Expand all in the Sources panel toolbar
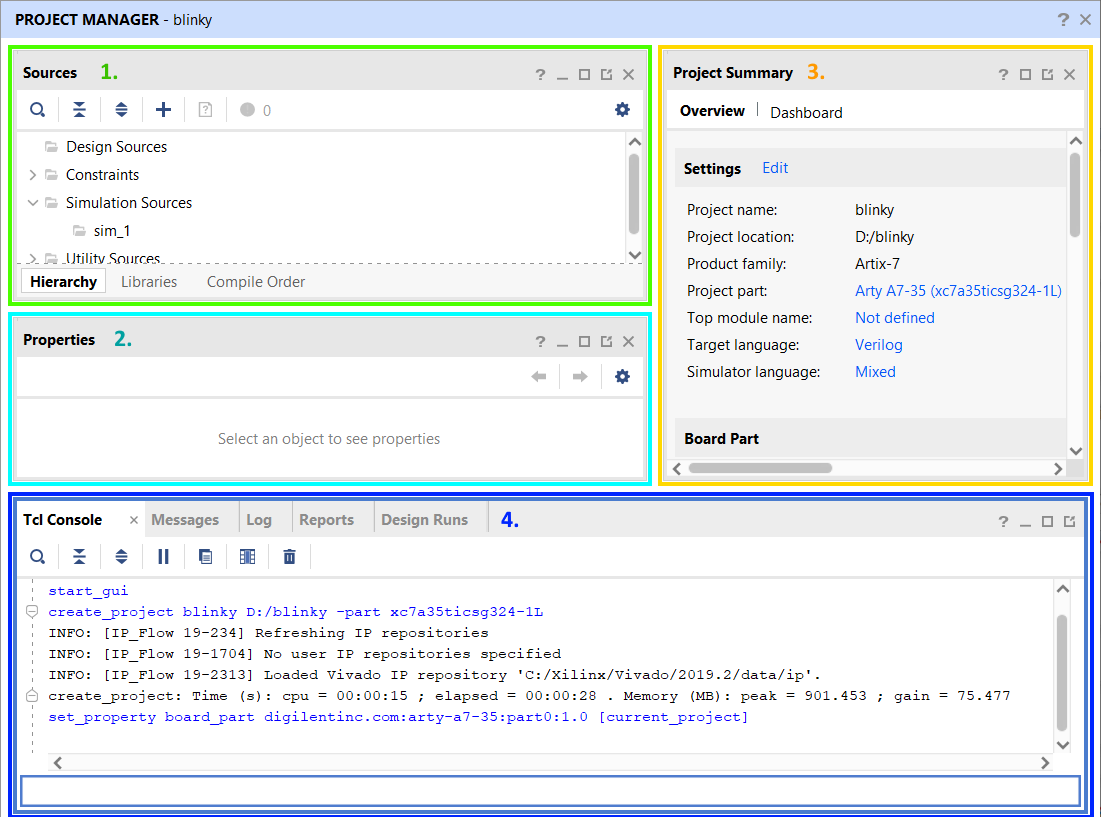The height and width of the screenshot is (817, 1101). 121,109
